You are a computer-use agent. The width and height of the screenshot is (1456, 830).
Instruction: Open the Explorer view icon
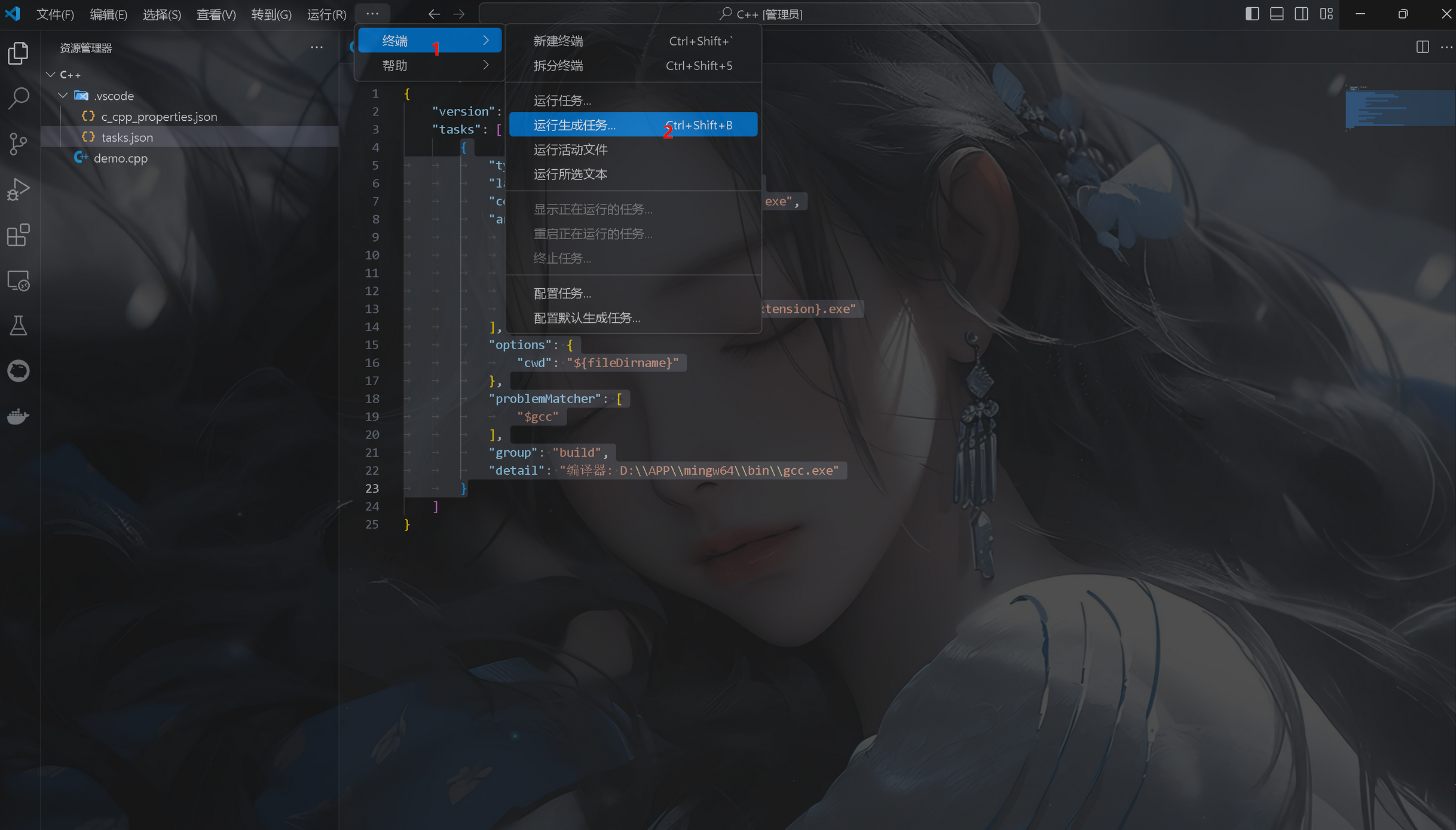19,53
